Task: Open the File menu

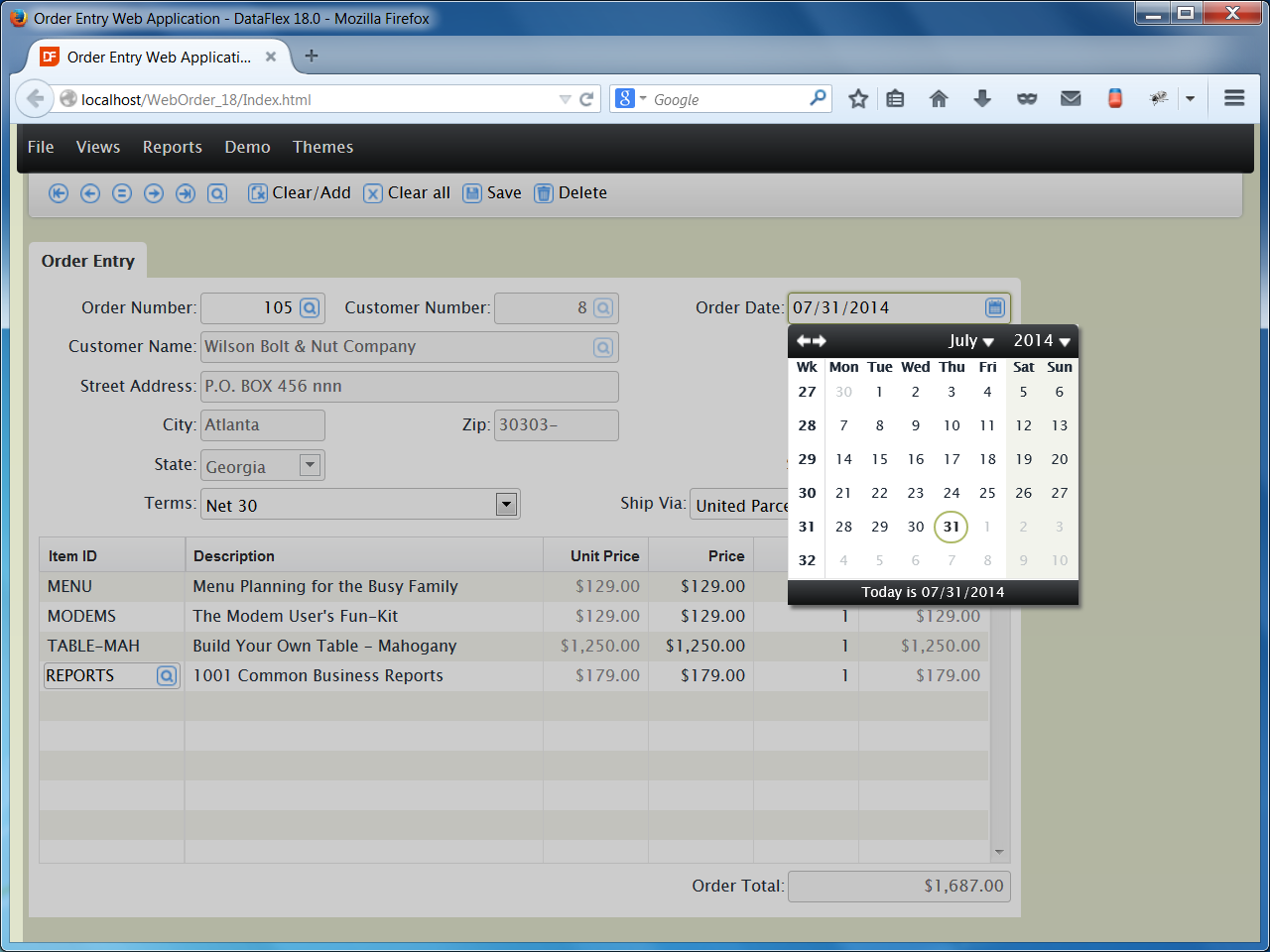Action: click(x=41, y=147)
